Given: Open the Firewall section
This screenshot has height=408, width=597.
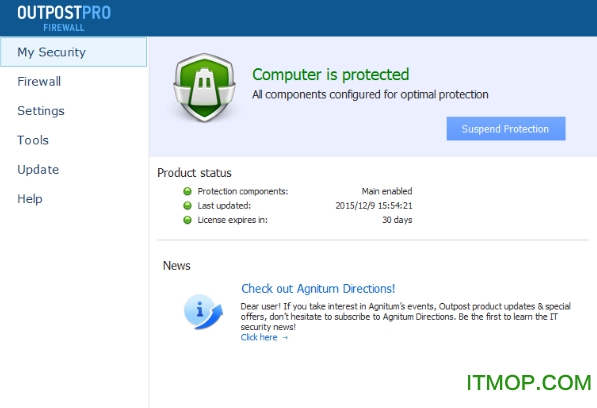Looking at the screenshot, I should point(39,81).
